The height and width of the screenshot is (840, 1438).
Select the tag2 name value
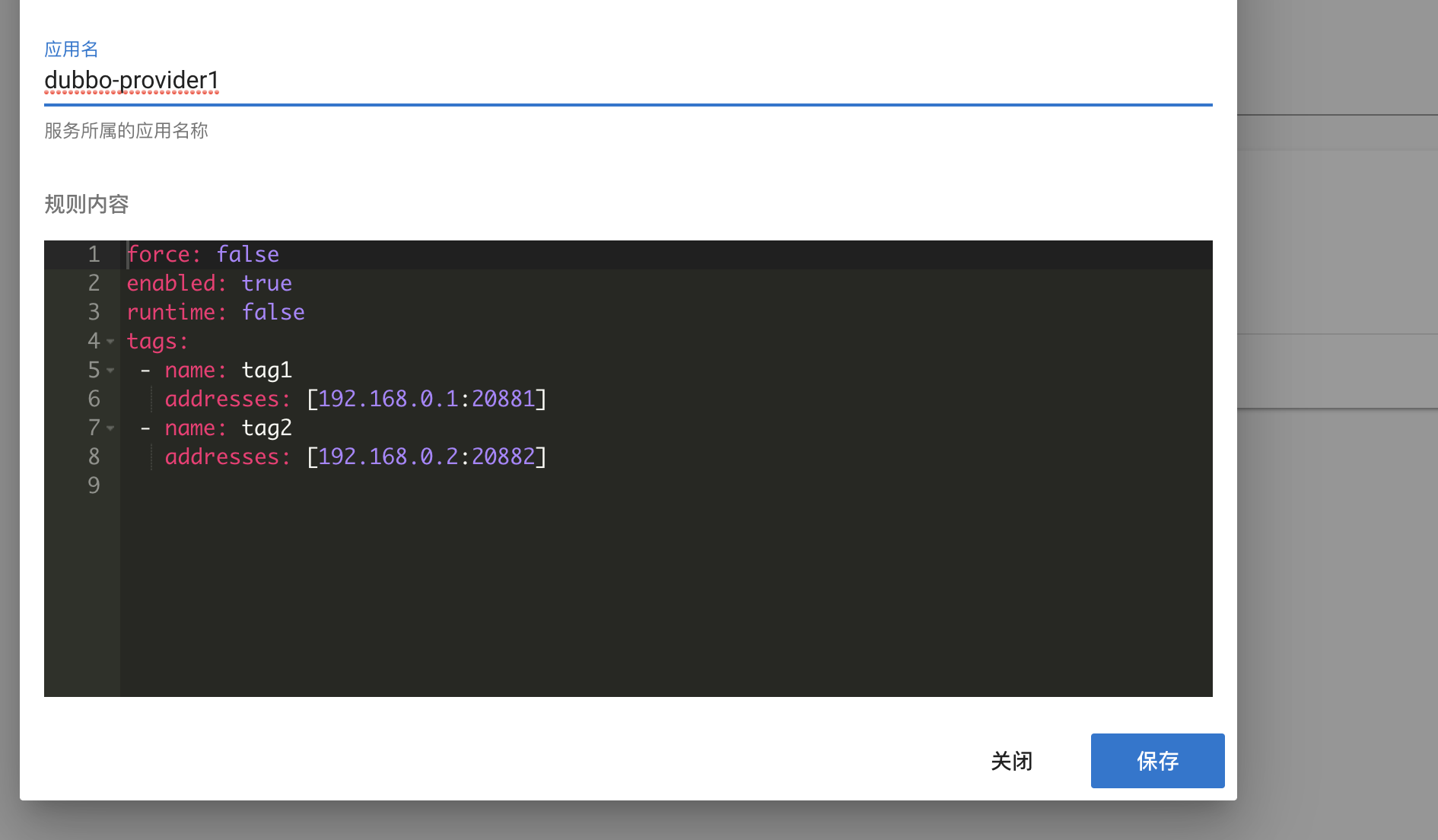[x=267, y=428]
